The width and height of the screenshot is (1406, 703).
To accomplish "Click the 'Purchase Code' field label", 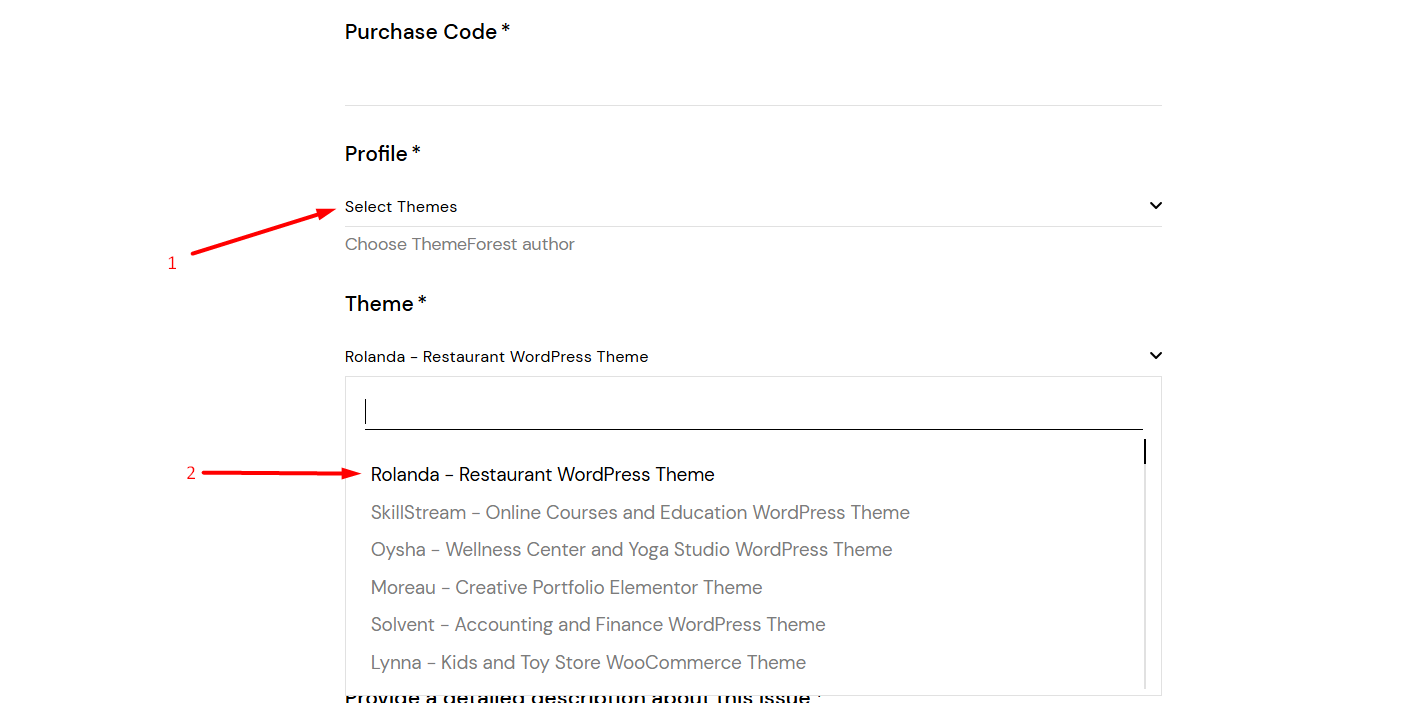I will [x=428, y=32].
